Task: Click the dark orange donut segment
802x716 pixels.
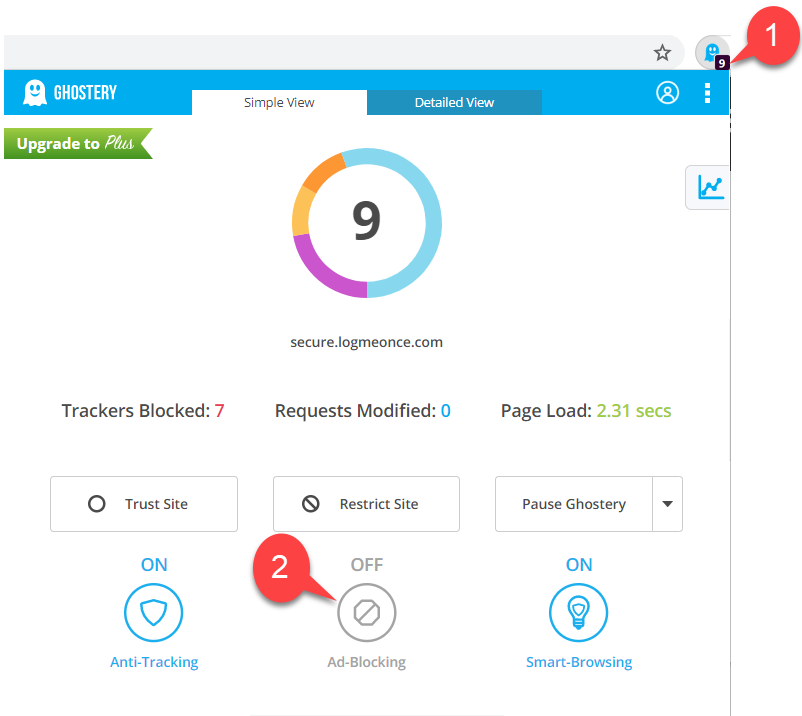Action: 322,172
